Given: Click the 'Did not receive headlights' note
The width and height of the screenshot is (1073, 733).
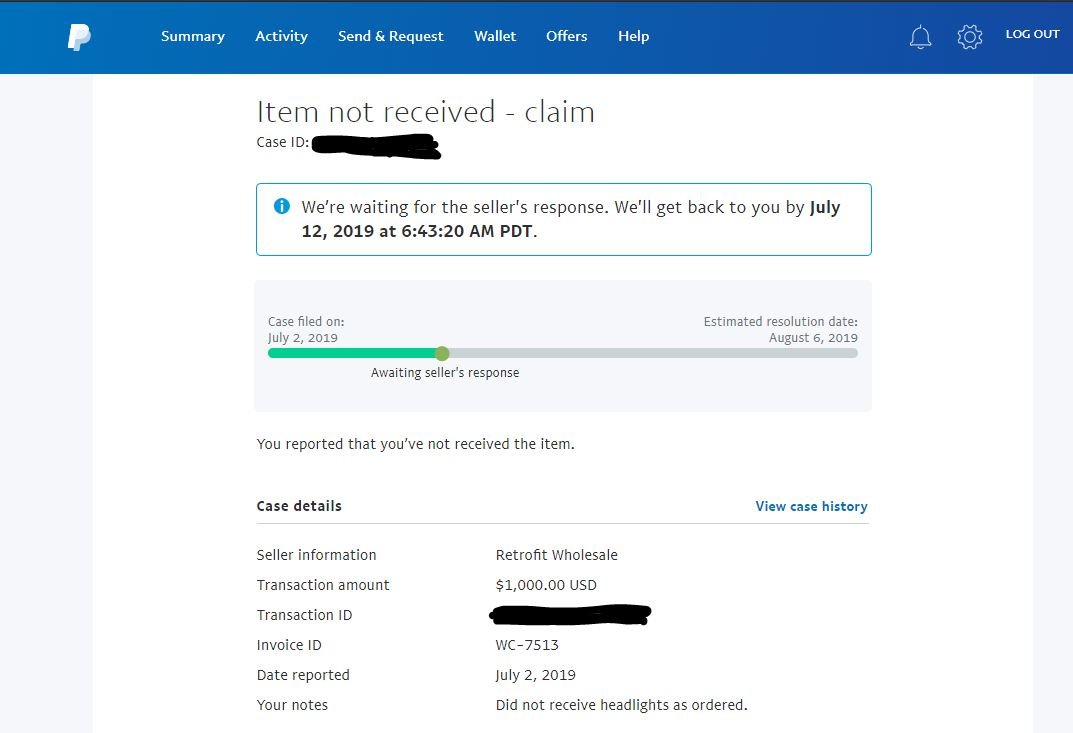Looking at the screenshot, I should [621, 705].
